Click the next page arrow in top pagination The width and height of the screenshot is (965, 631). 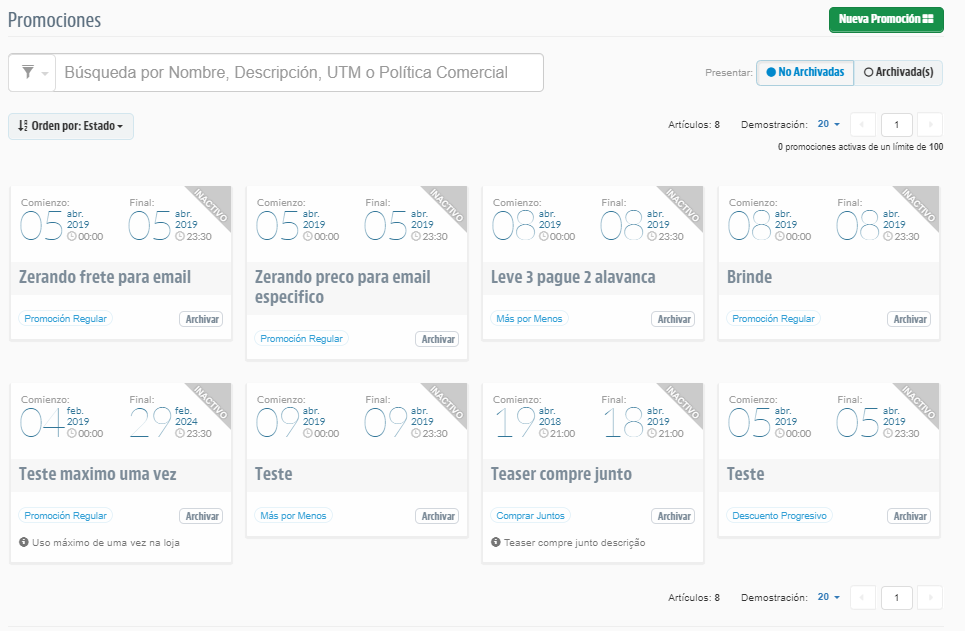(929, 124)
